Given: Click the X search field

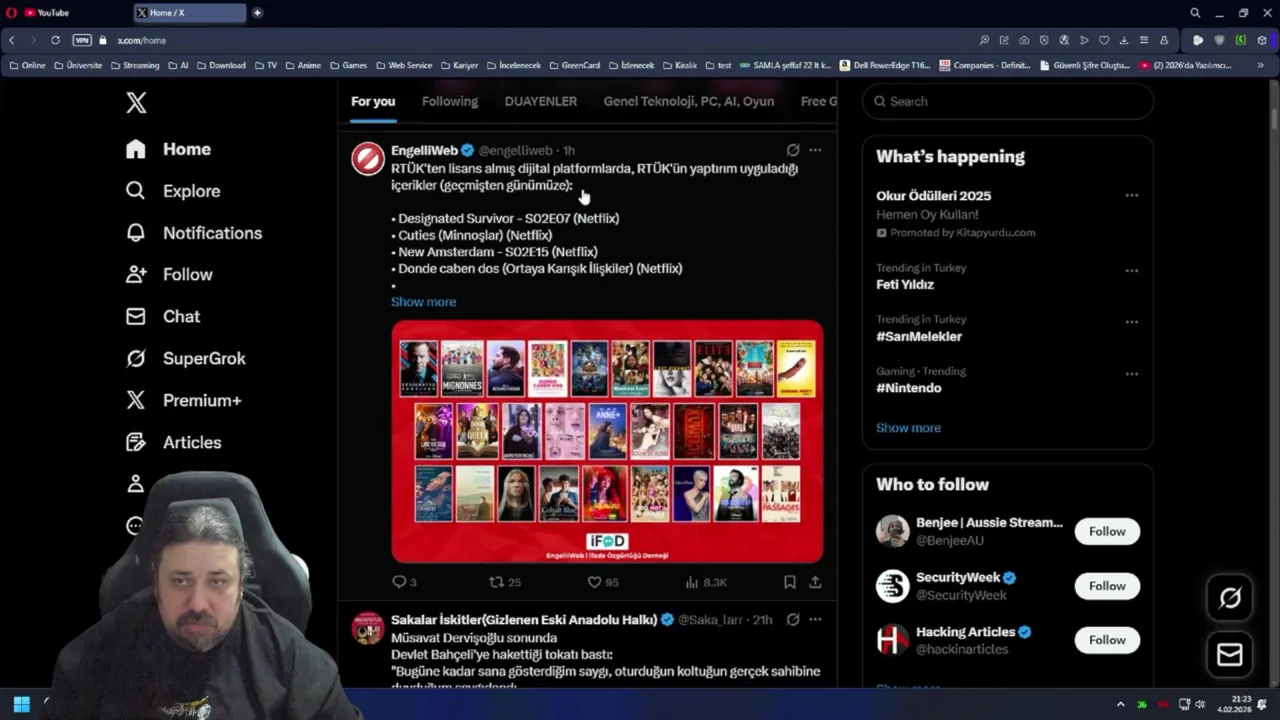Looking at the screenshot, I should pyautogui.click(x=1008, y=101).
